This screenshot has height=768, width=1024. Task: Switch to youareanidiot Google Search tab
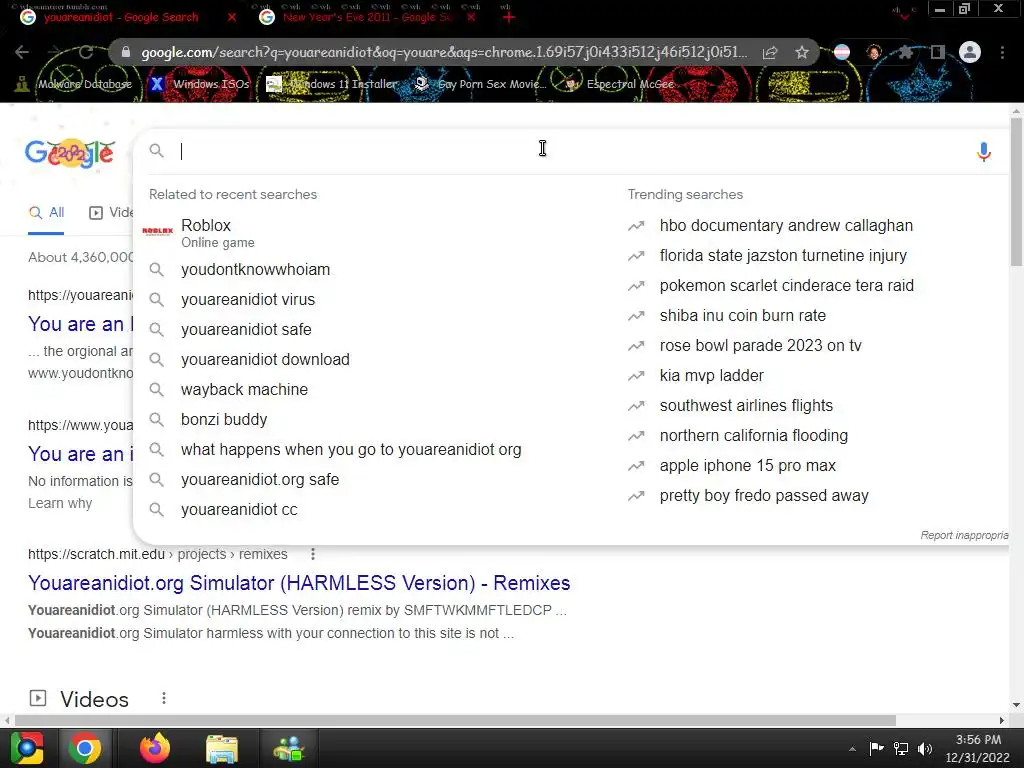tap(121, 17)
